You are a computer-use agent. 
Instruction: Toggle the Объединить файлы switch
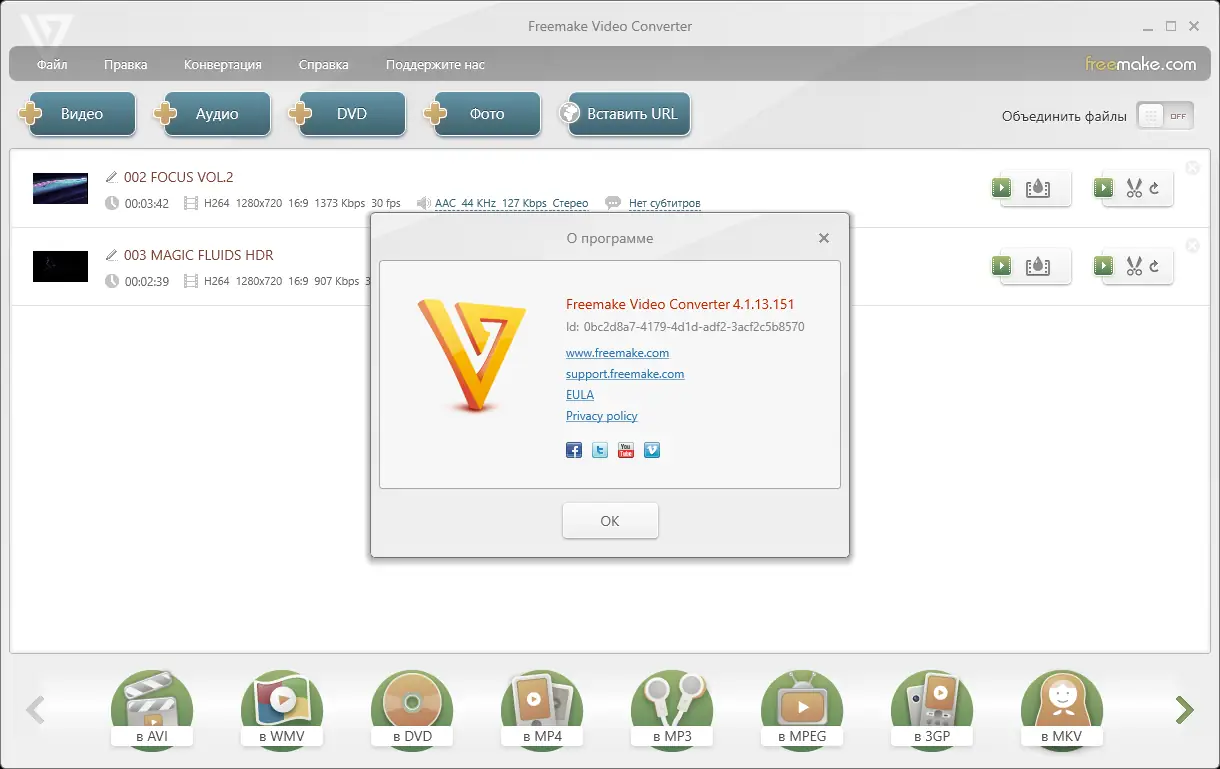coord(1165,116)
